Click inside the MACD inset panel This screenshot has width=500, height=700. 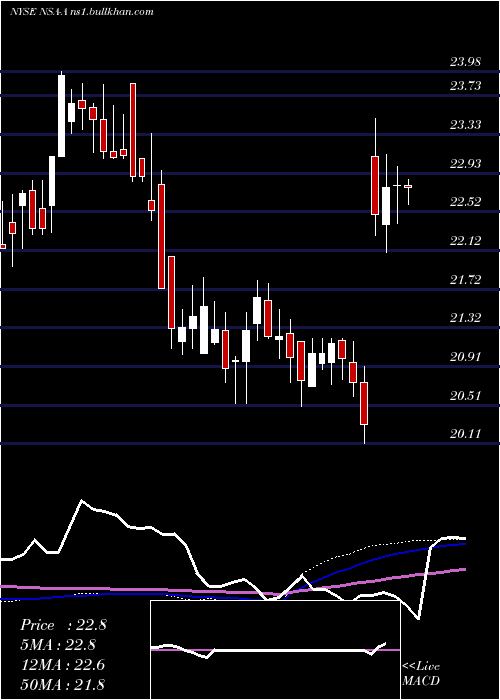click(x=275, y=650)
